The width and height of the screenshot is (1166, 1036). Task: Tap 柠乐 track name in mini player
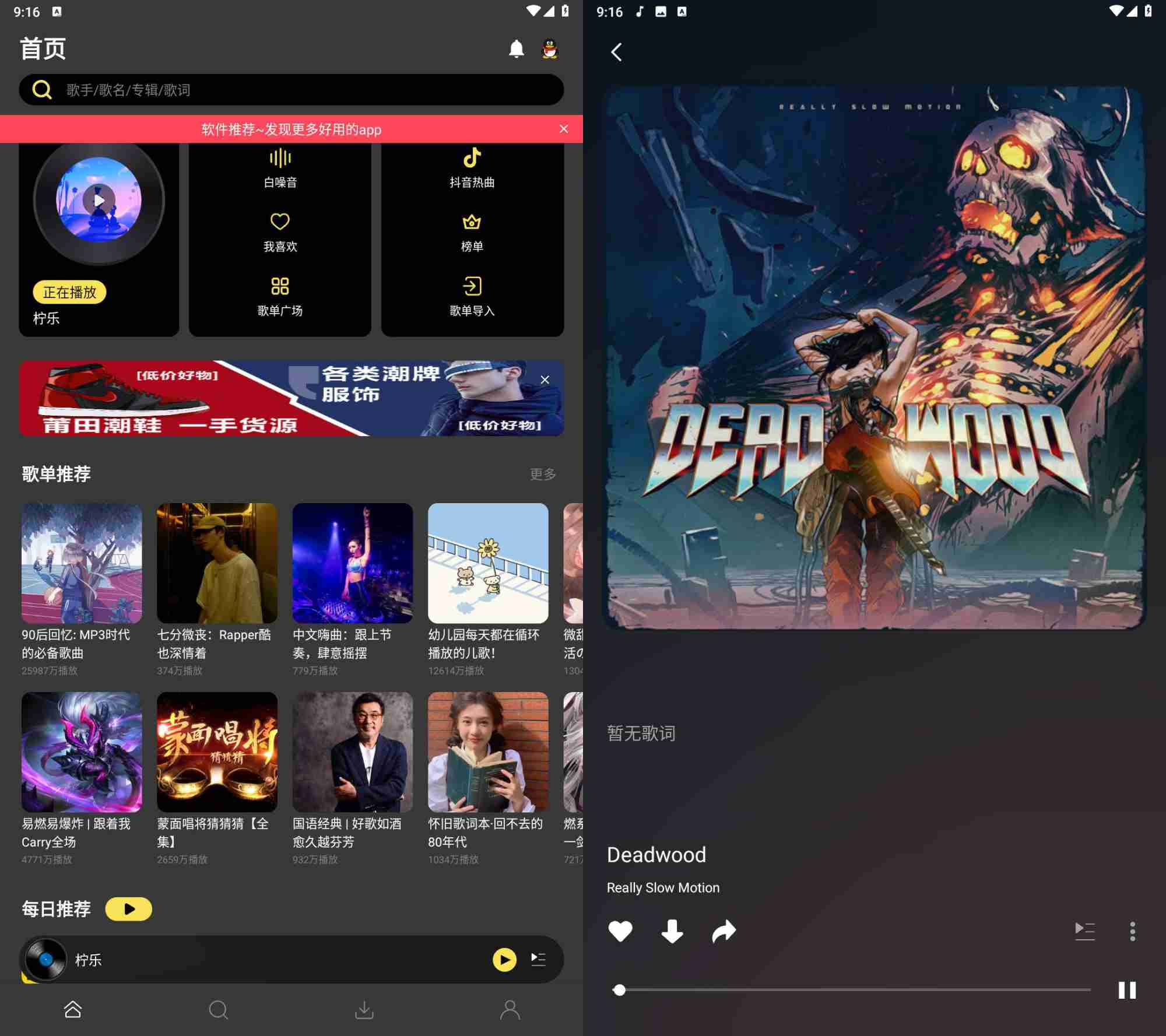coord(88,960)
